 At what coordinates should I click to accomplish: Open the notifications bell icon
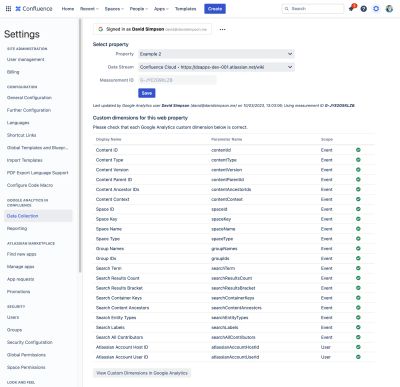pyautogui.click(x=351, y=9)
